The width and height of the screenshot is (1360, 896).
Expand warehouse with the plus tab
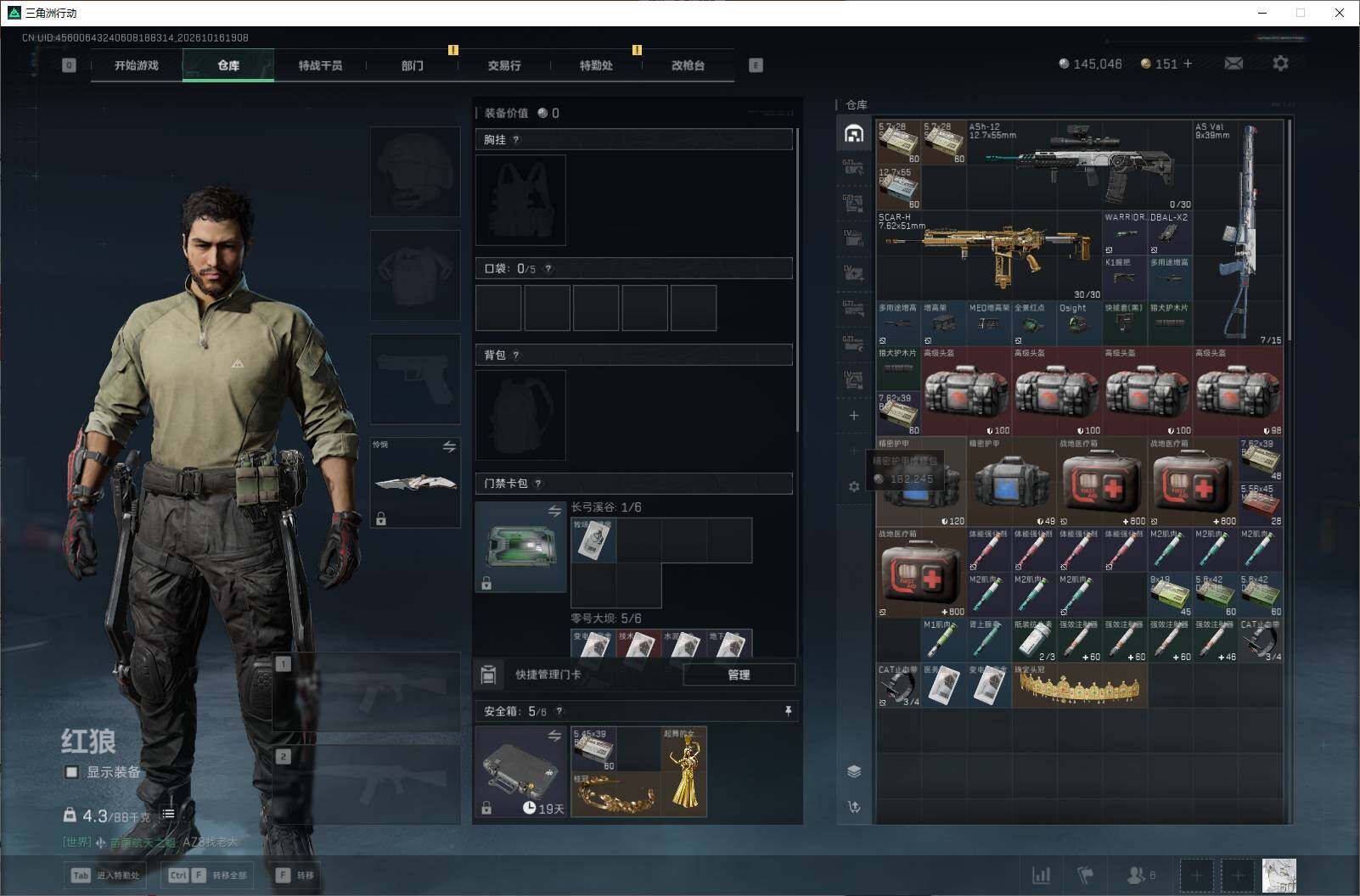854,416
